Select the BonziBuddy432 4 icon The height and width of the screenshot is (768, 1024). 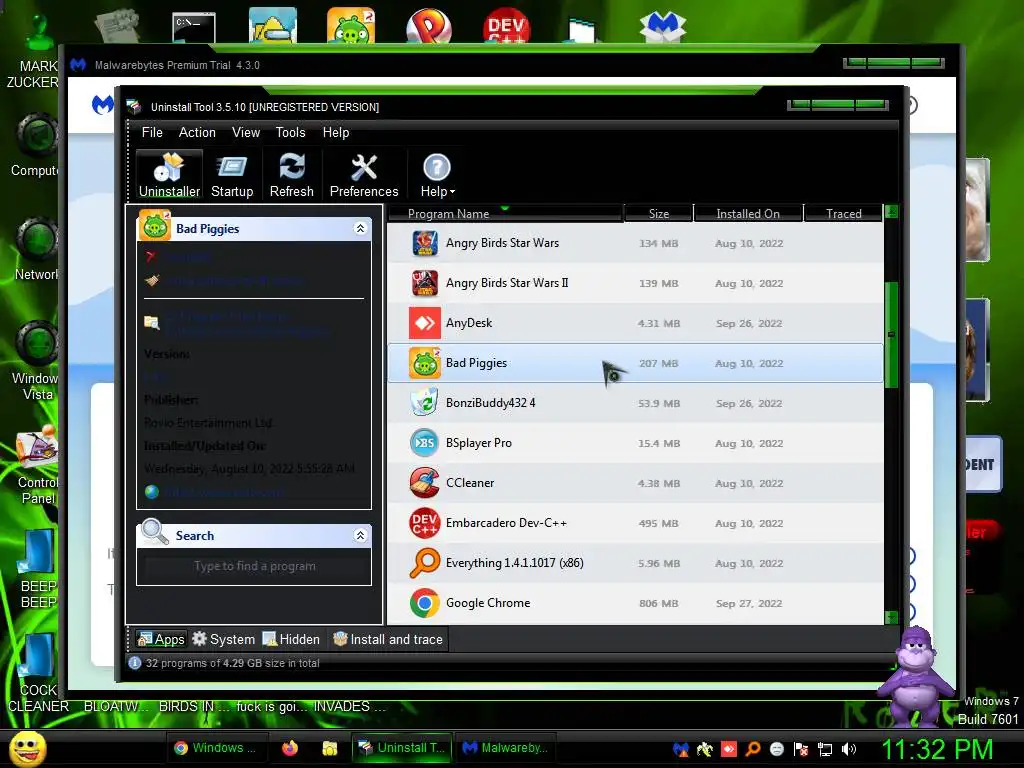pyautogui.click(x=425, y=403)
